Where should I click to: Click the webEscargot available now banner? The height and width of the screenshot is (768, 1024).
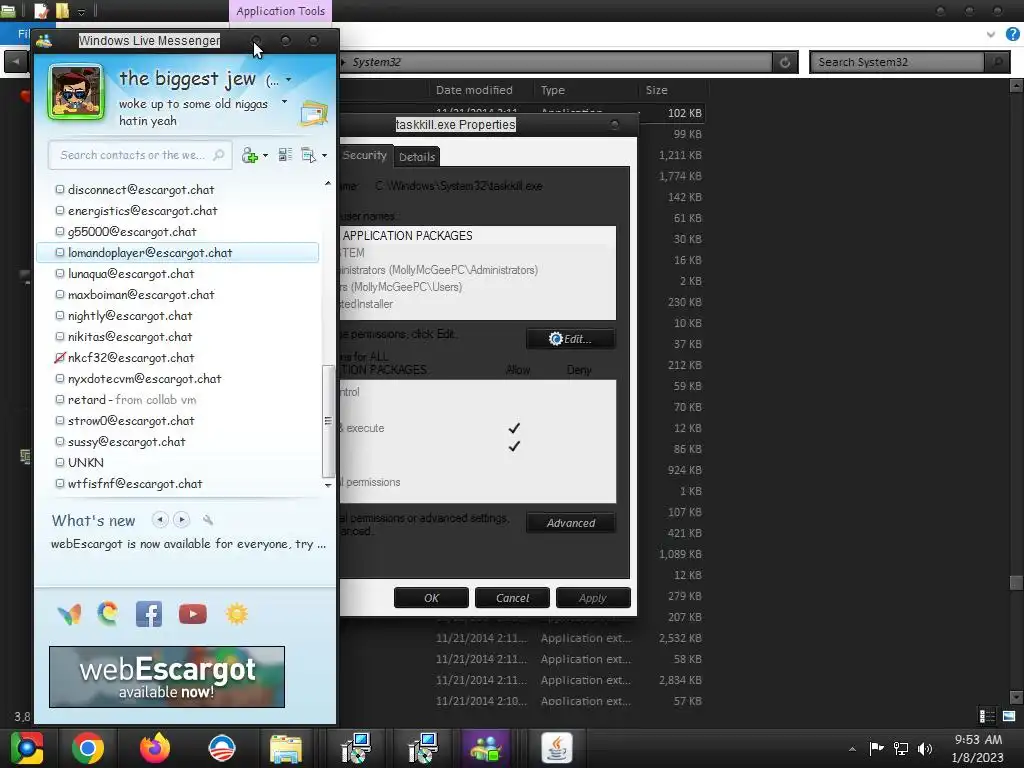coord(167,677)
